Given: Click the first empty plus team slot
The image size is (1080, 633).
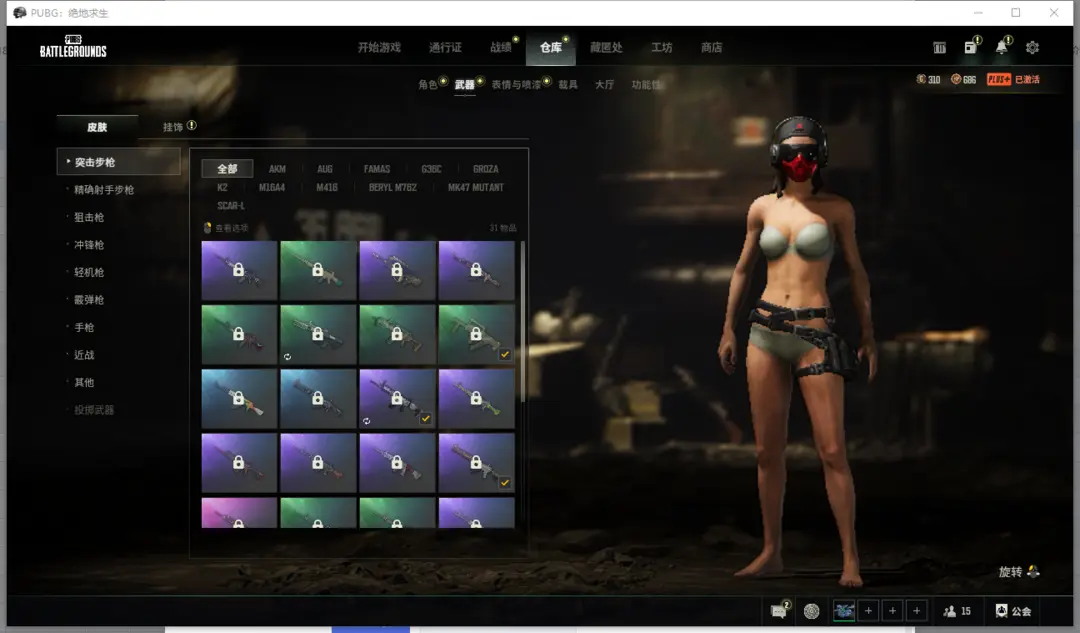Looking at the screenshot, I should pos(868,611).
